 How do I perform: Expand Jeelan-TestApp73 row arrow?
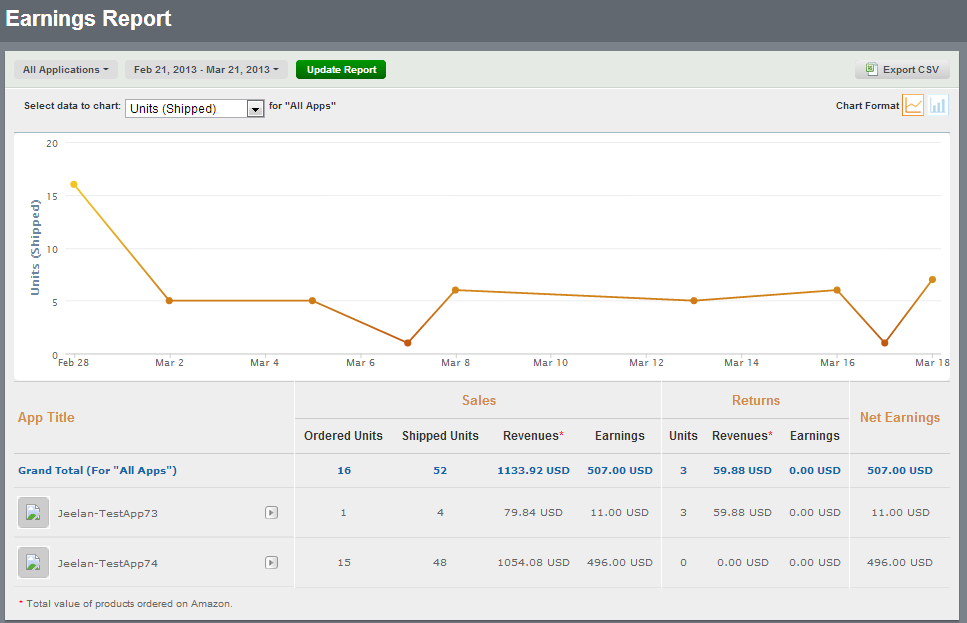tap(271, 513)
